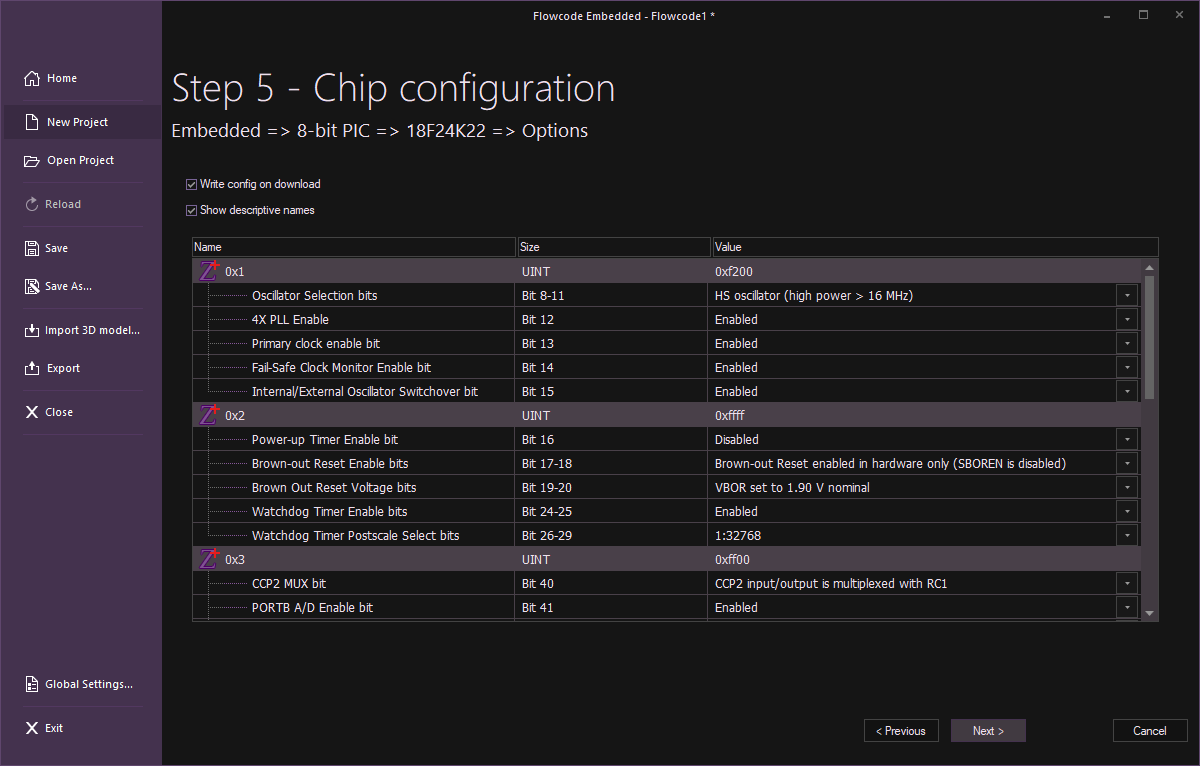The image size is (1200, 766).
Task: Open the Oscillator Selection bits dropdown
Action: [x=1127, y=296]
